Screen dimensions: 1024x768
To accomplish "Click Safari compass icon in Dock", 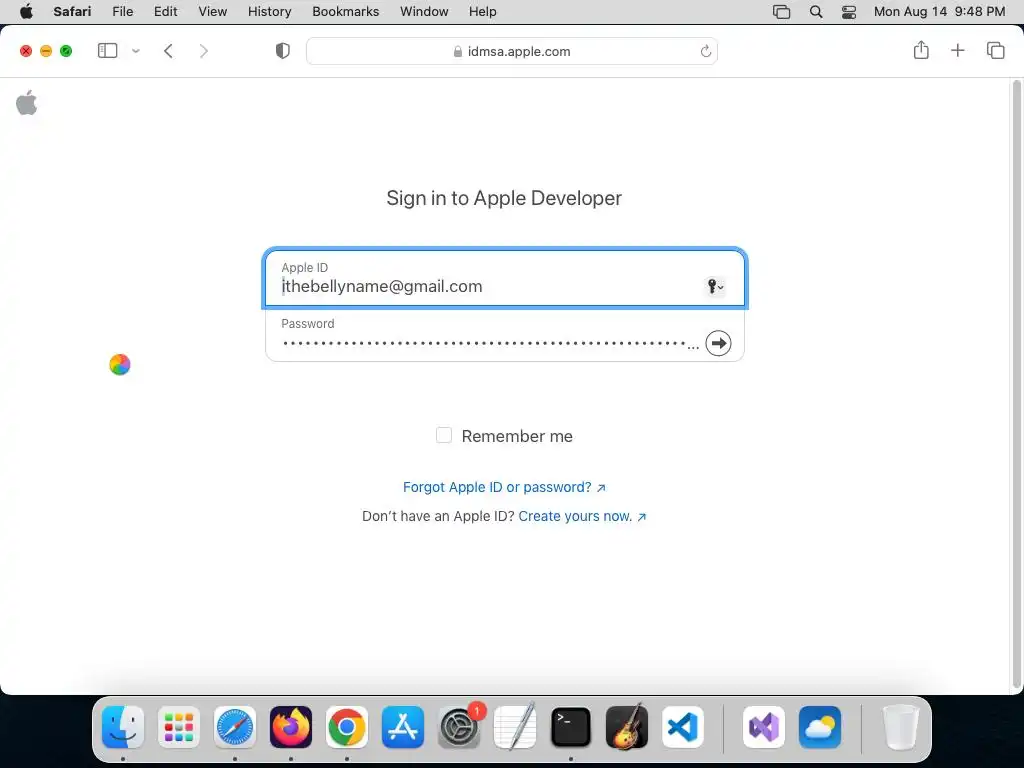I will pos(235,727).
